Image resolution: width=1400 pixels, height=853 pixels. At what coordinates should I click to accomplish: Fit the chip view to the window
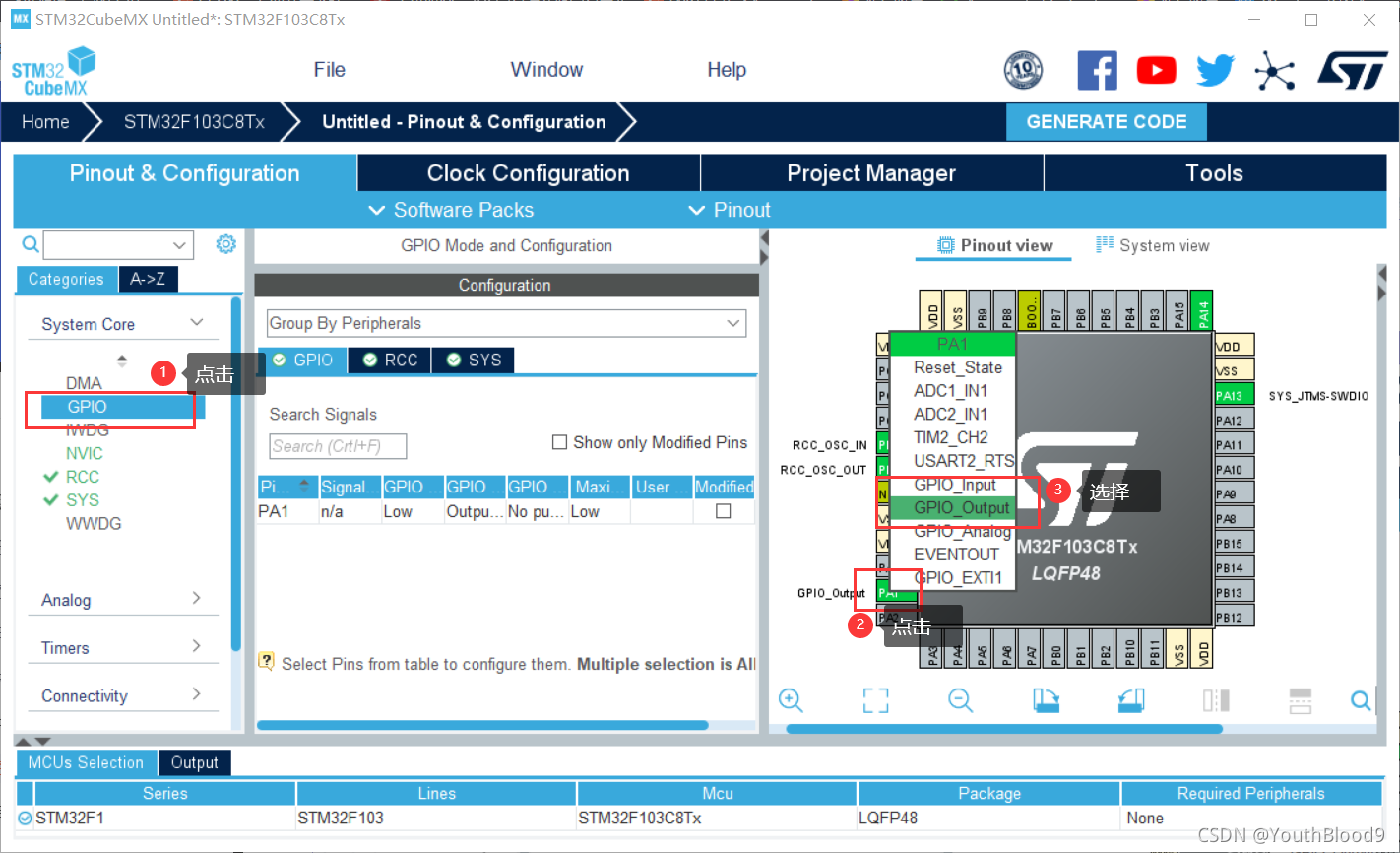[875, 700]
